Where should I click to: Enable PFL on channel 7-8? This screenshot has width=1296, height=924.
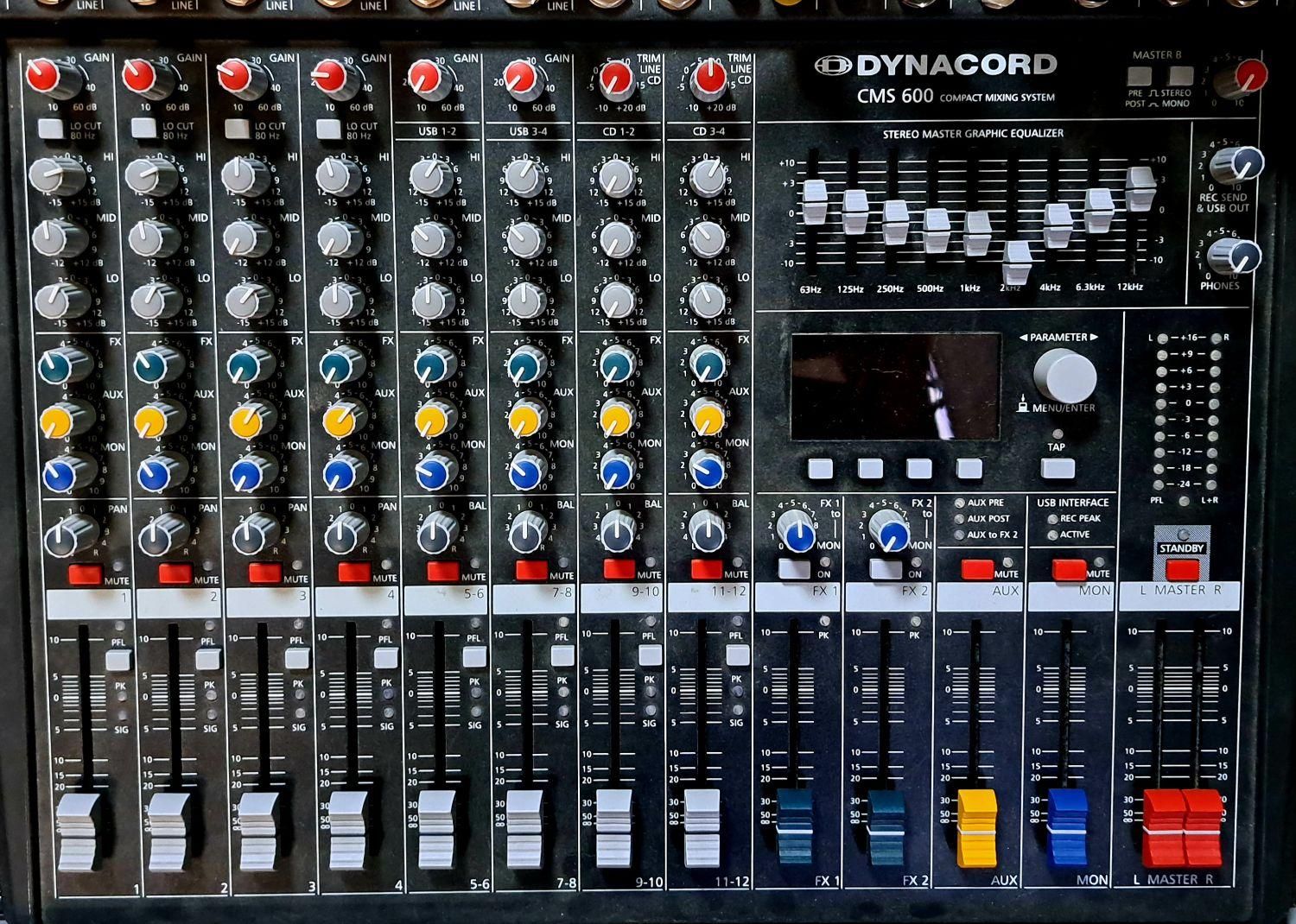click(x=562, y=655)
